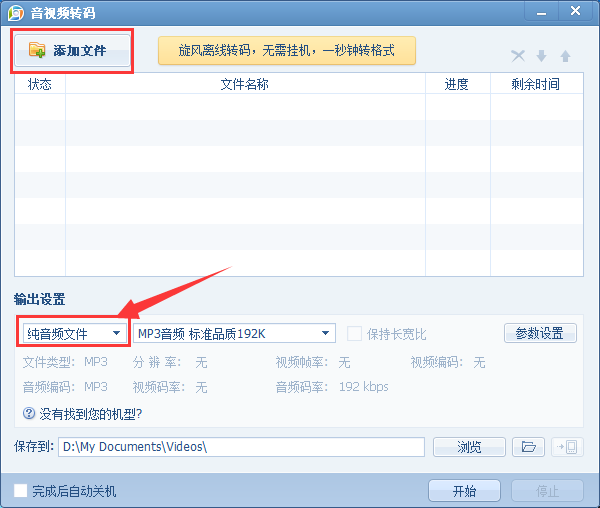Screen dimensions: 600x508
Task: Minimize the 音视频转码 window
Action: 541,12
